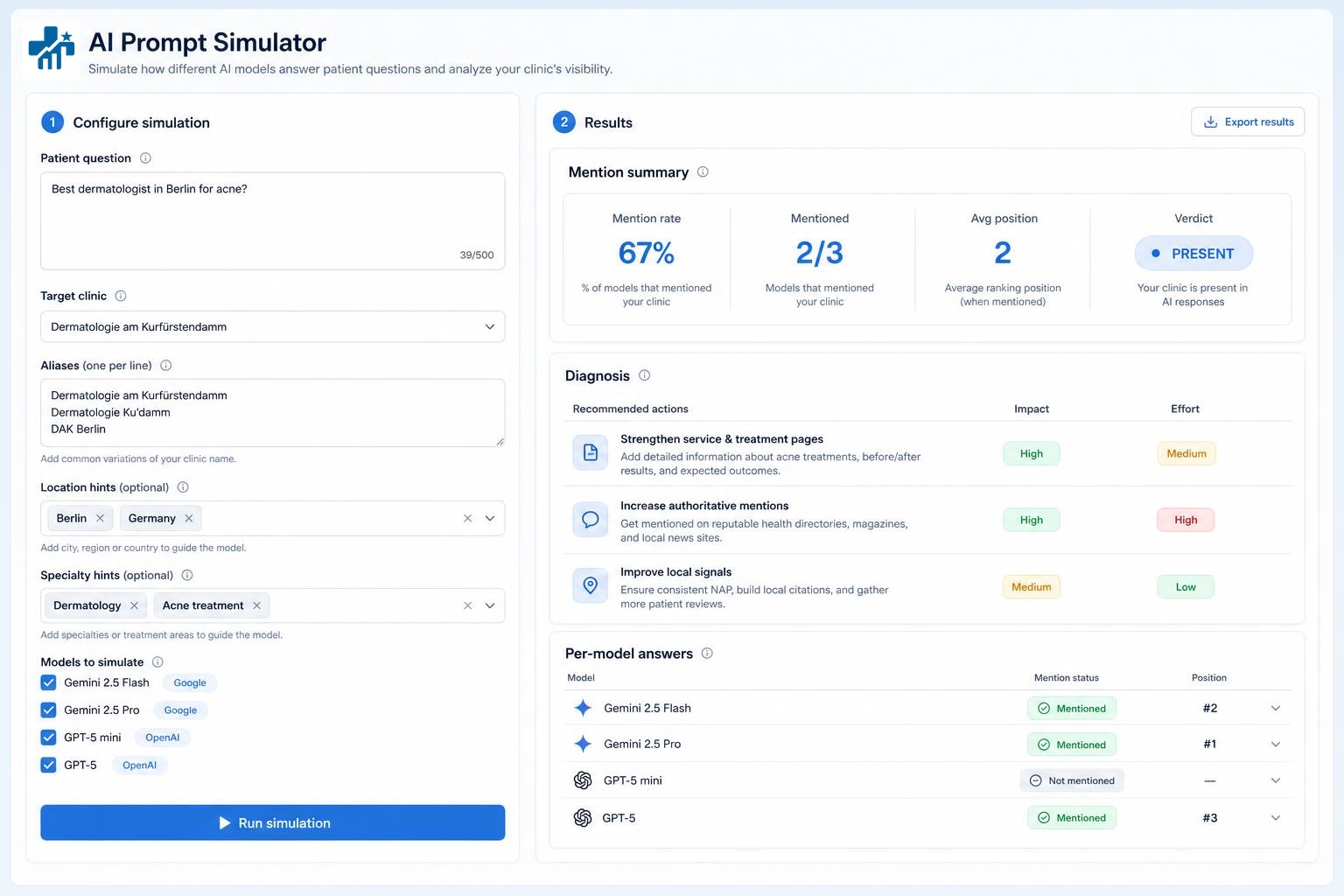Click Medium effort badge for service pages
The image size is (1344, 896).
point(1186,453)
